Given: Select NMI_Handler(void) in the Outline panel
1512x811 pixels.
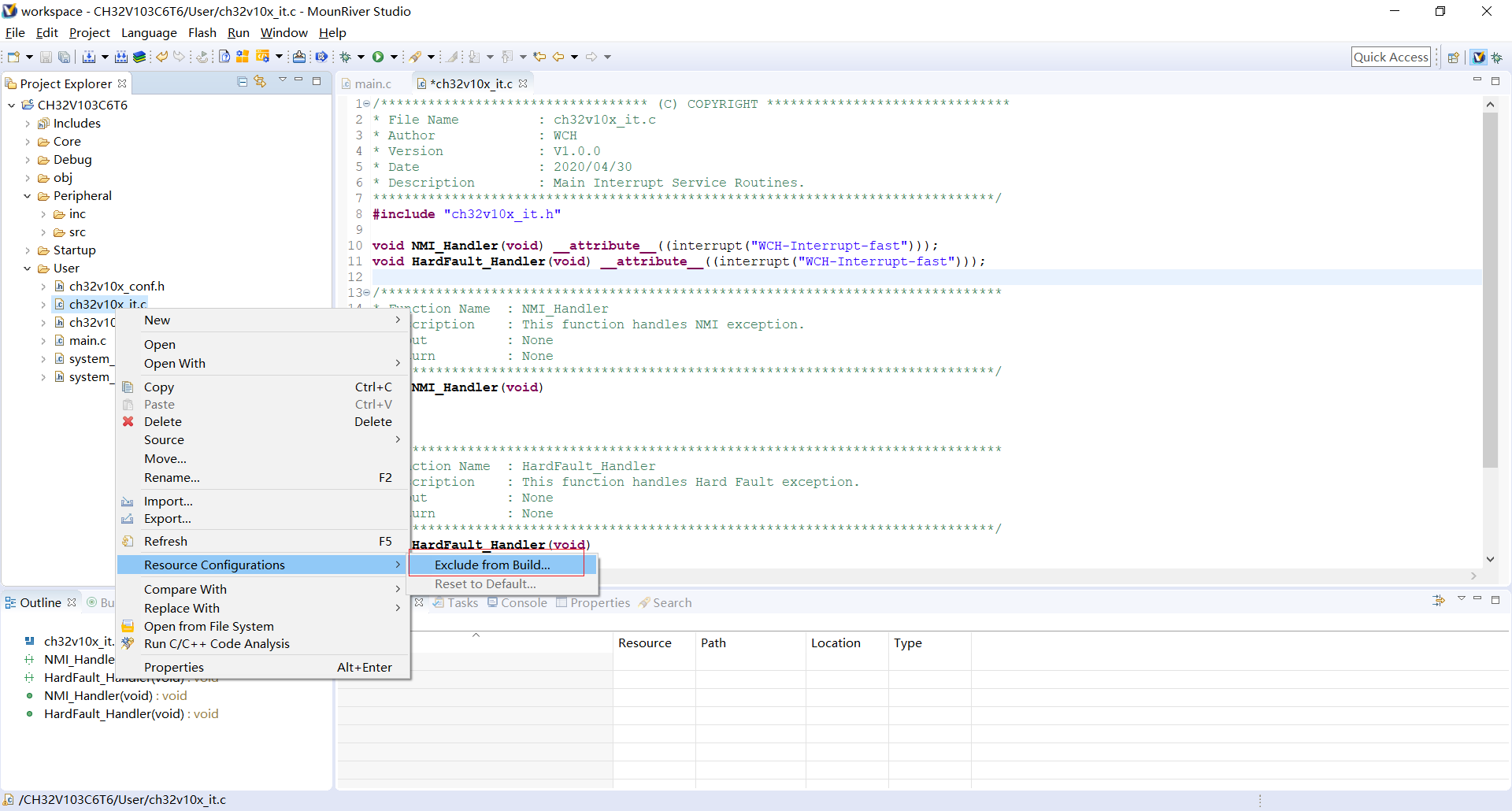Looking at the screenshot, I should click(x=115, y=695).
